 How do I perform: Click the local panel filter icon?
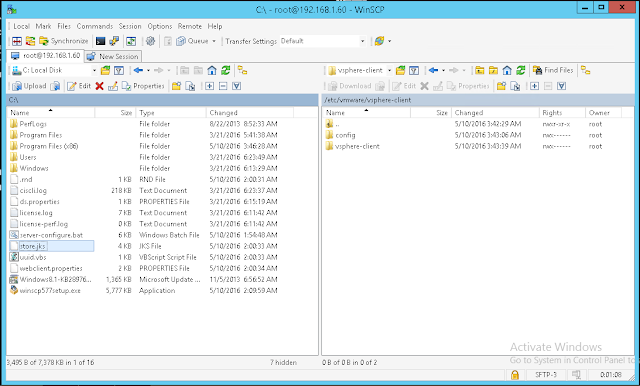[x=119, y=71]
